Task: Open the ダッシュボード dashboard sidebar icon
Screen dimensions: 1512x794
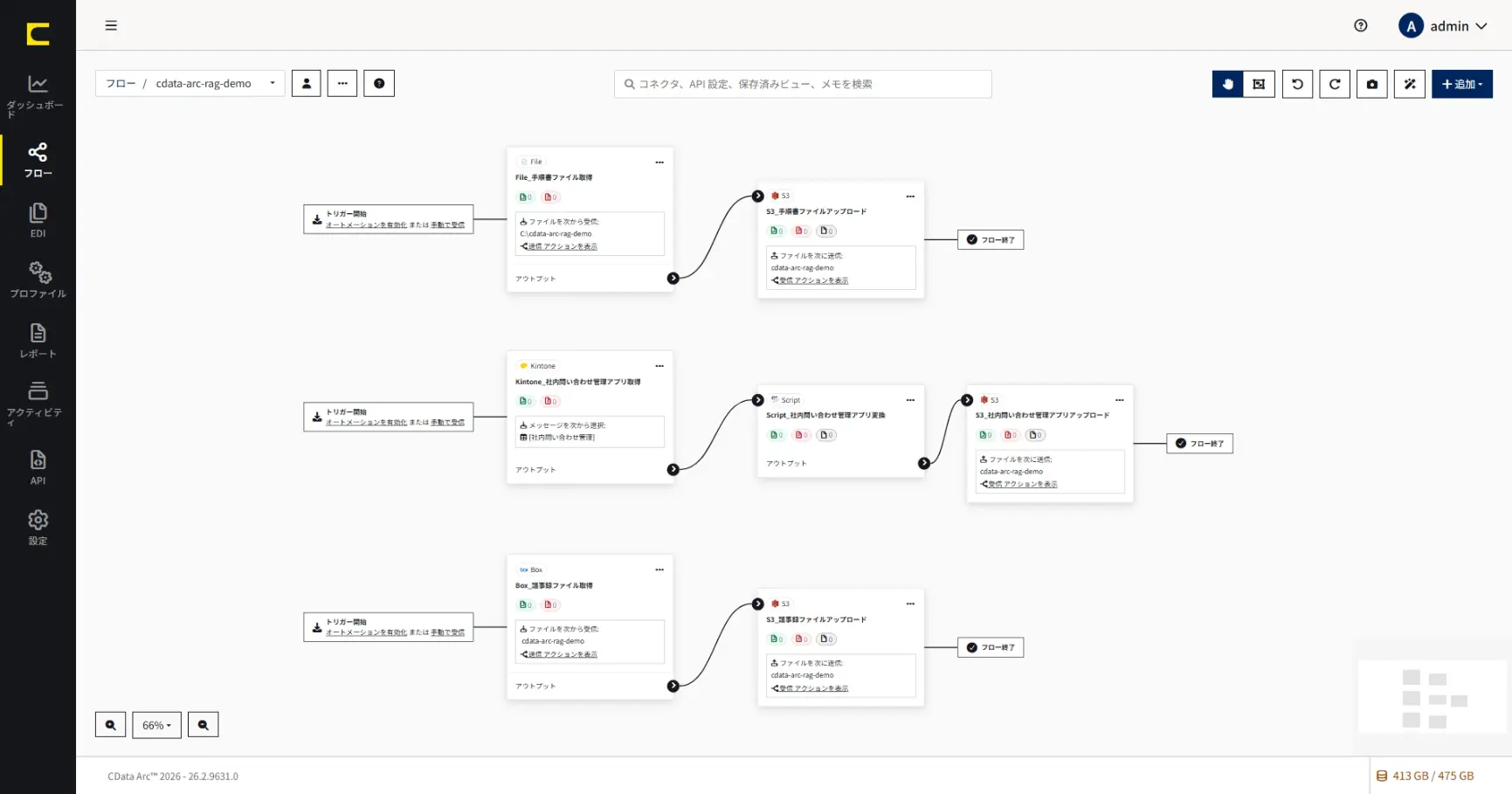Action: (x=38, y=95)
